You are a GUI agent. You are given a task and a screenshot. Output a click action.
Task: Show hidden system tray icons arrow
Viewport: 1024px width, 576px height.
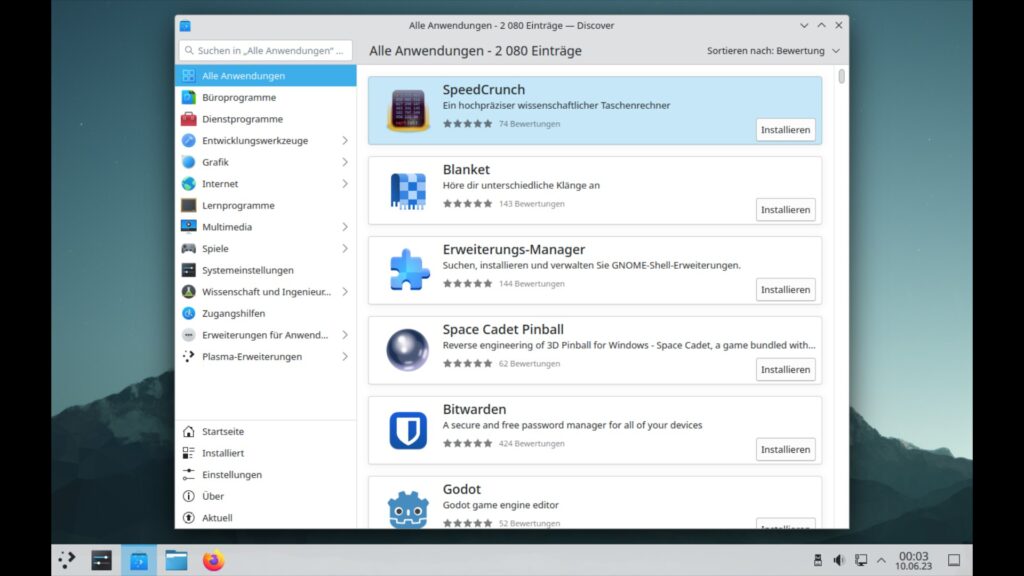[x=882, y=560]
